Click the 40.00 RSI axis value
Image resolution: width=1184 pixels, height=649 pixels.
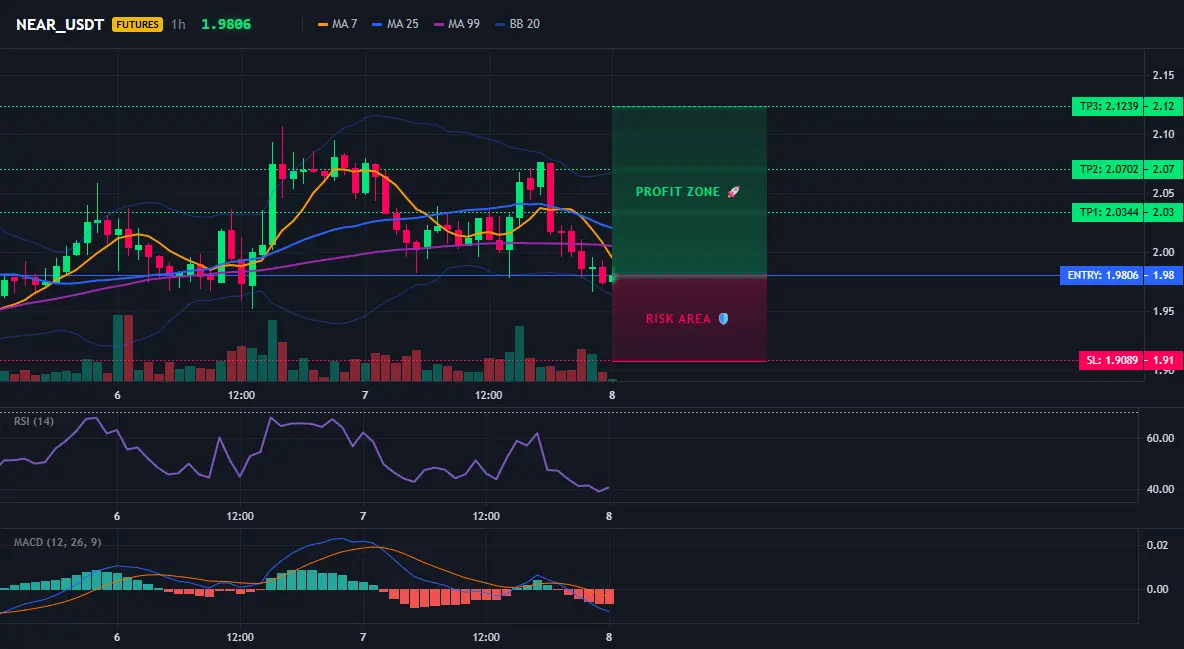(1160, 489)
